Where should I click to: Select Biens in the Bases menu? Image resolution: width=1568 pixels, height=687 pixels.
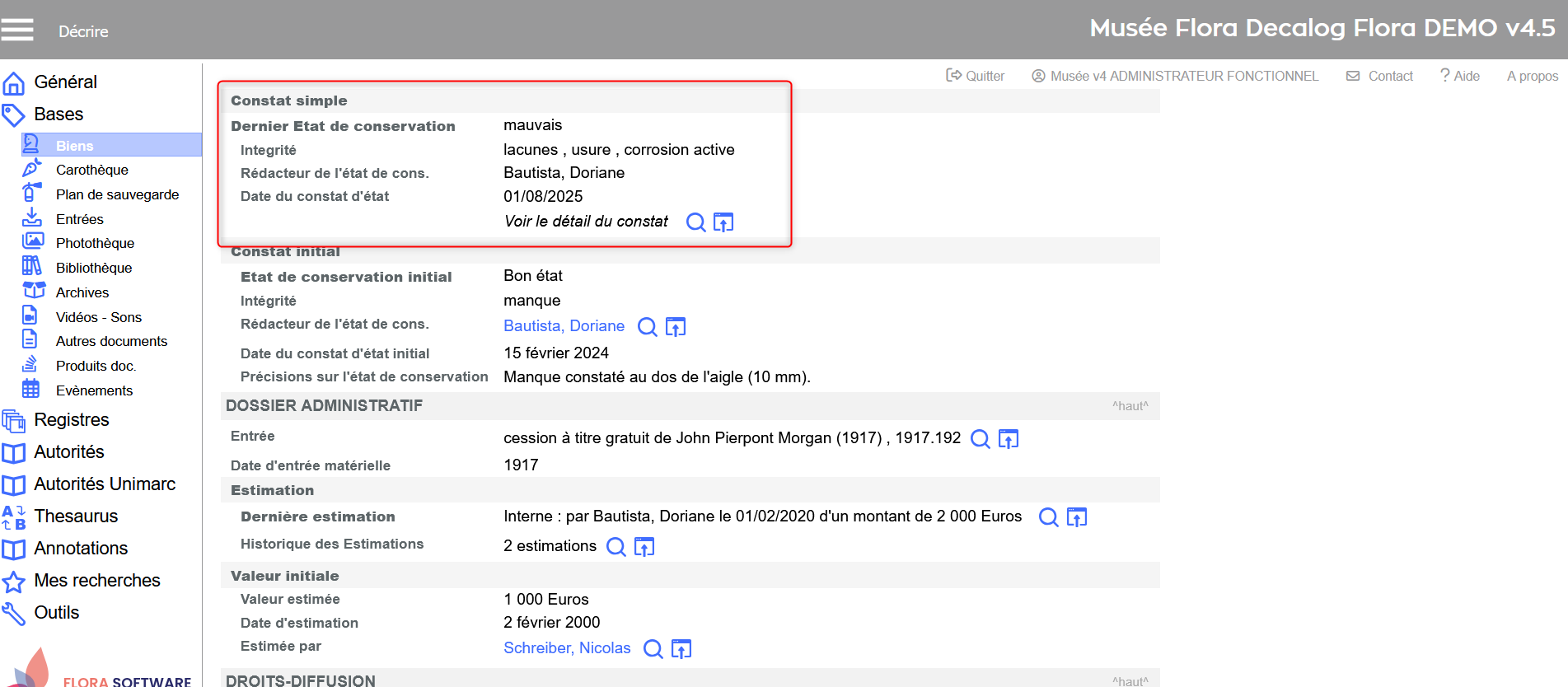[74, 146]
